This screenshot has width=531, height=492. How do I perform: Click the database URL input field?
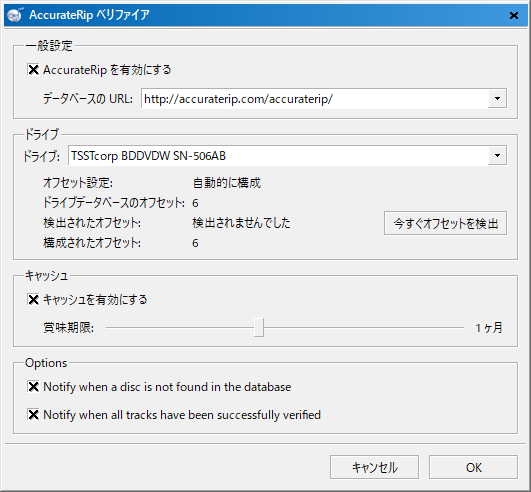point(315,99)
